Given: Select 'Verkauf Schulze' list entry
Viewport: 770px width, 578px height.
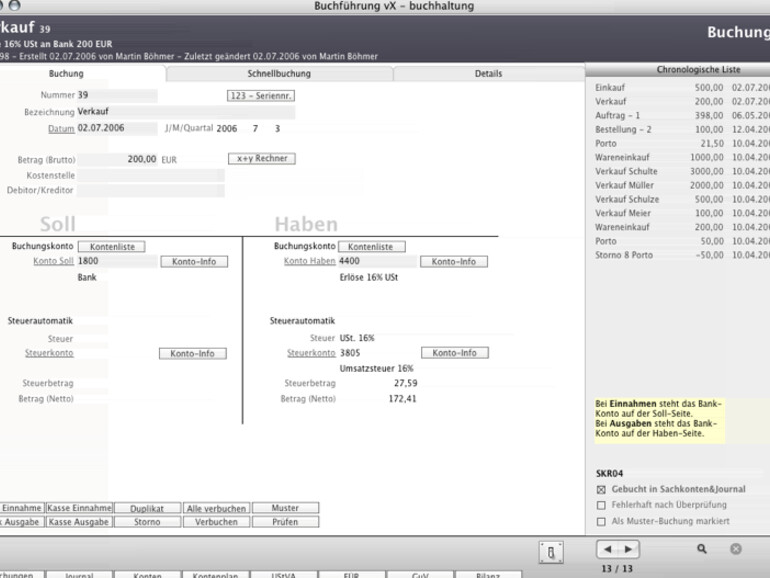Looking at the screenshot, I should (682, 199).
